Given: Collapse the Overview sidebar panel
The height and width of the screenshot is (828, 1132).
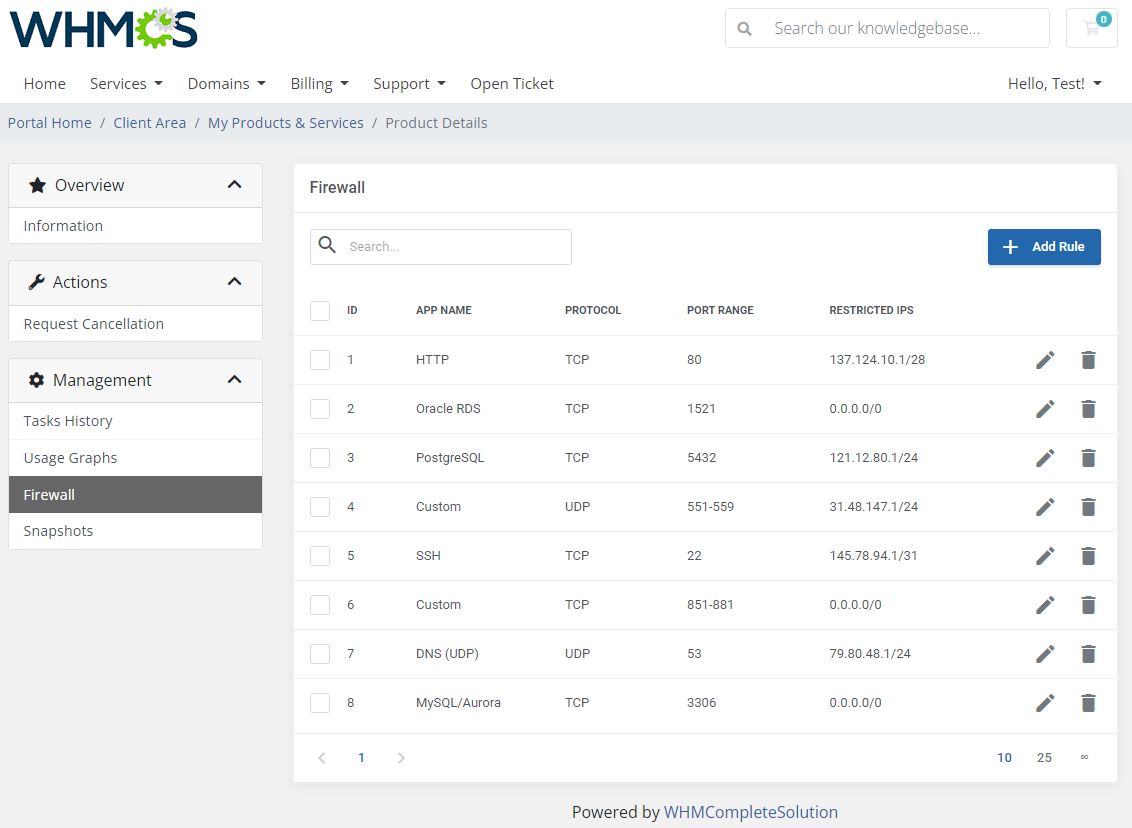Looking at the screenshot, I should tap(234, 185).
